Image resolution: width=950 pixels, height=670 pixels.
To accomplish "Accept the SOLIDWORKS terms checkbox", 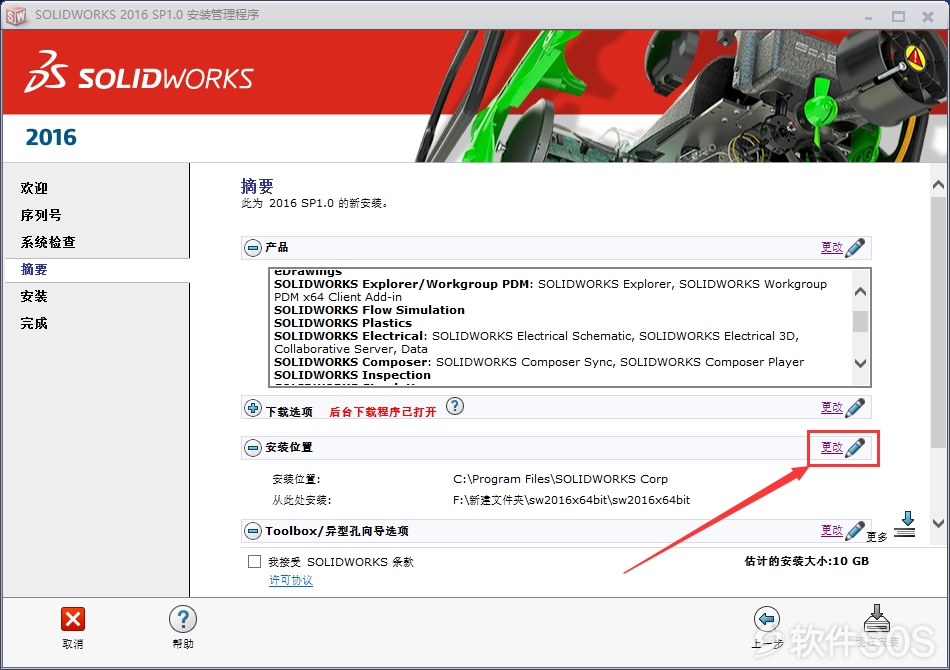I will coord(254,562).
